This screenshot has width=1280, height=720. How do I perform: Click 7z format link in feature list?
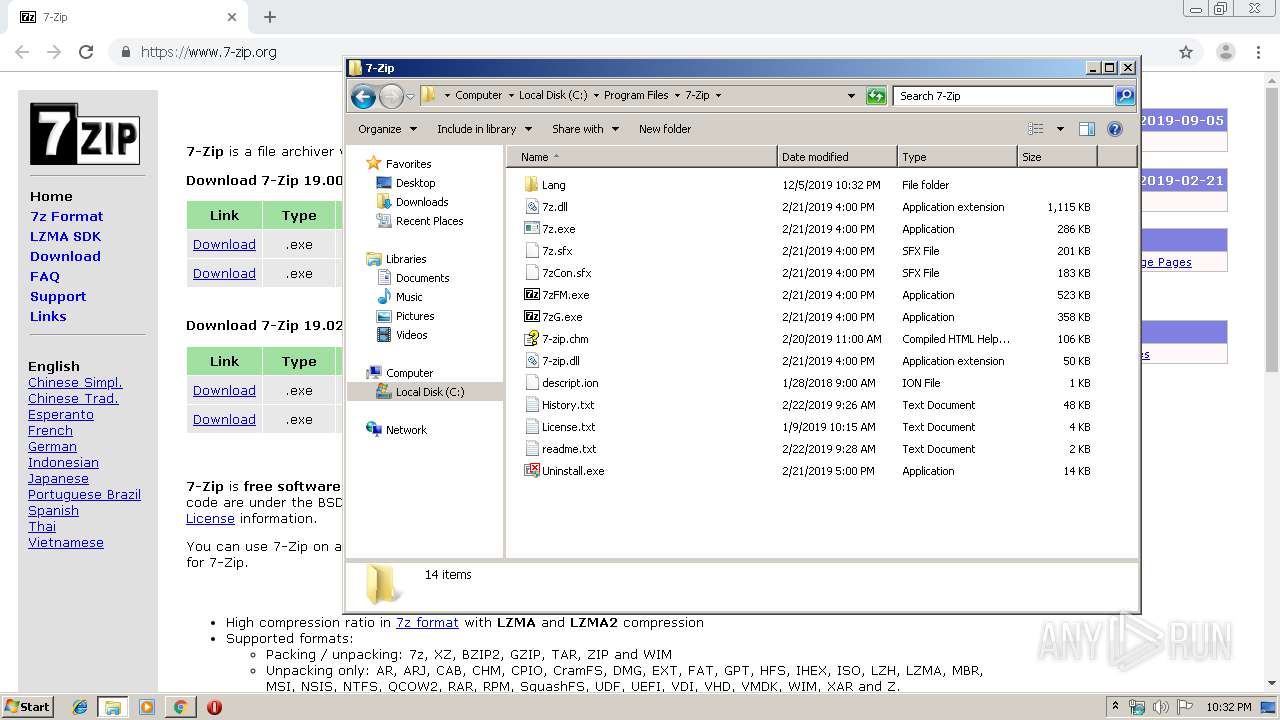[x=427, y=622]
